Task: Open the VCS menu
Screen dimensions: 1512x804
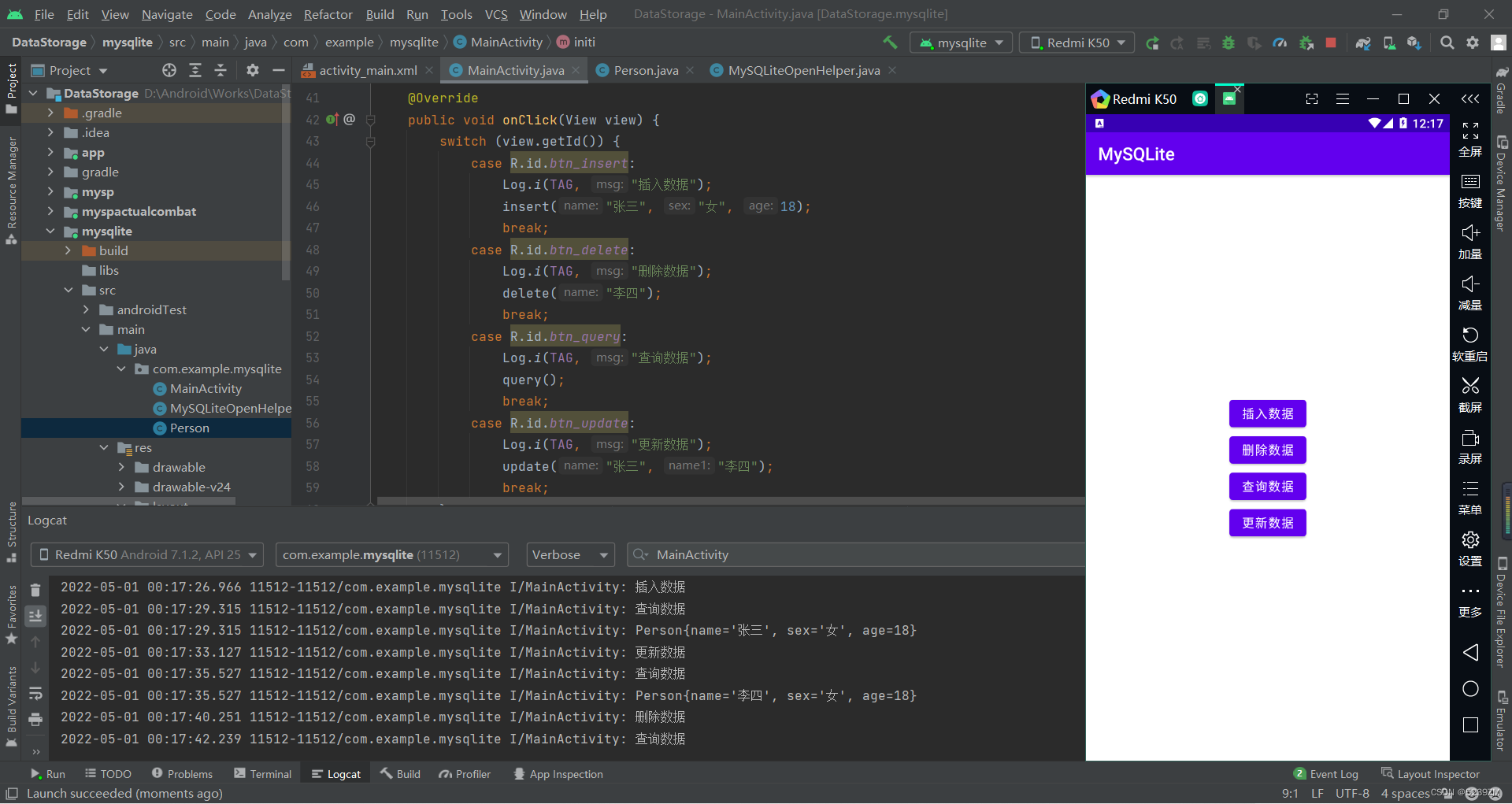Action: pos(496,14)
